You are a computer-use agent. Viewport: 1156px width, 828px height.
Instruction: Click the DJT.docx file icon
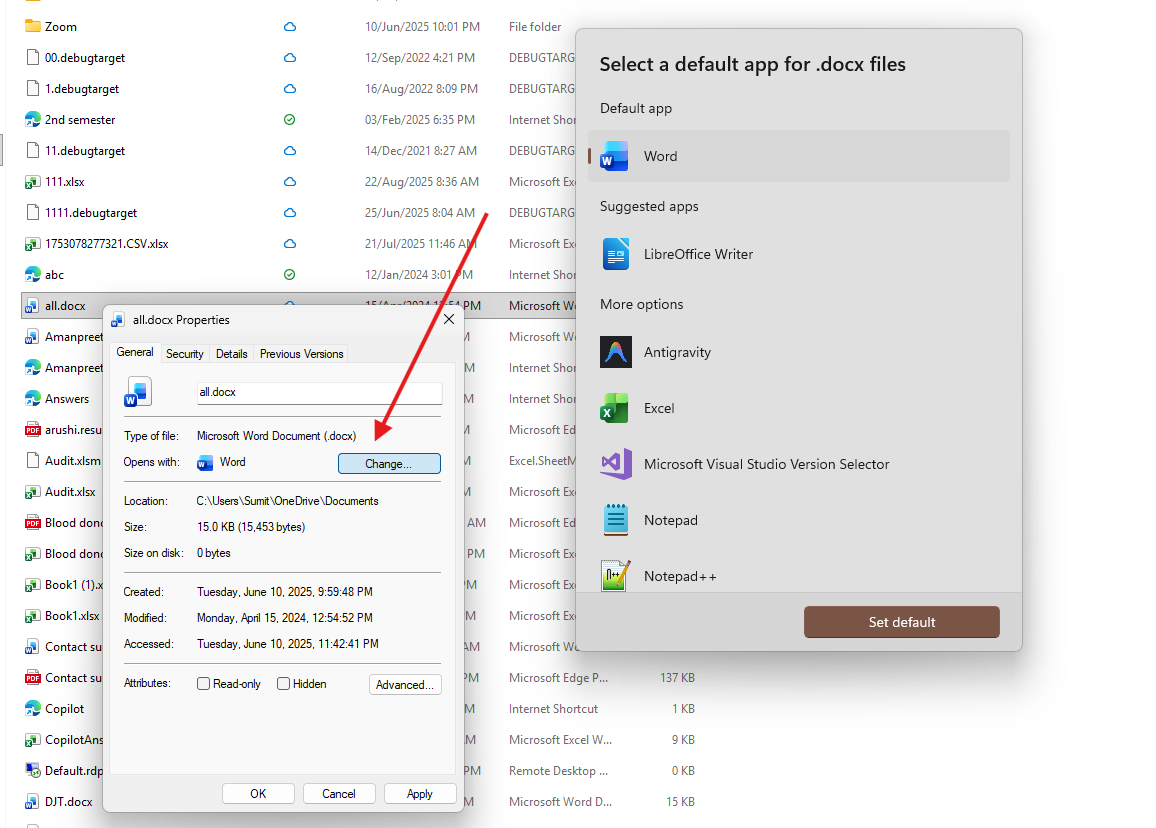click(x=32, y=801)
